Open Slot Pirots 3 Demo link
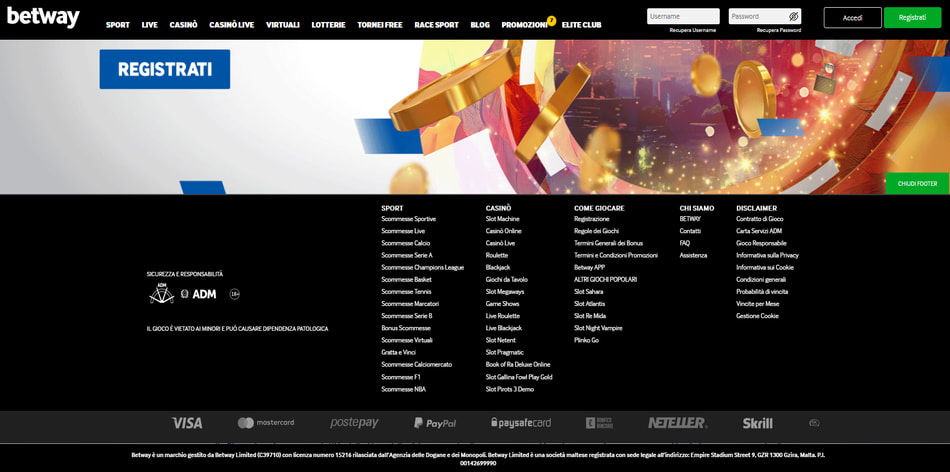The height and width of the screenshot is (472, 950). [510, 389]
